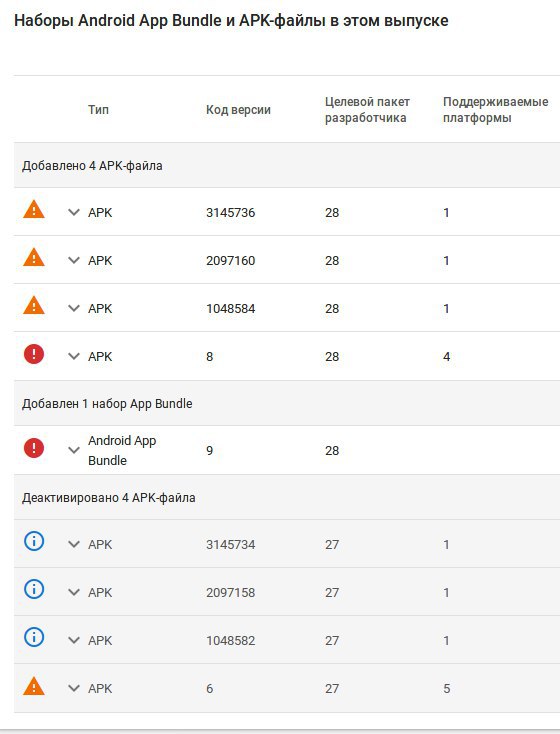Image resolution: width=560 pixels, height=734 pixels.
Task: Click the page title about App Bundle и APK-файлы
Action: (x=231, y=21)
